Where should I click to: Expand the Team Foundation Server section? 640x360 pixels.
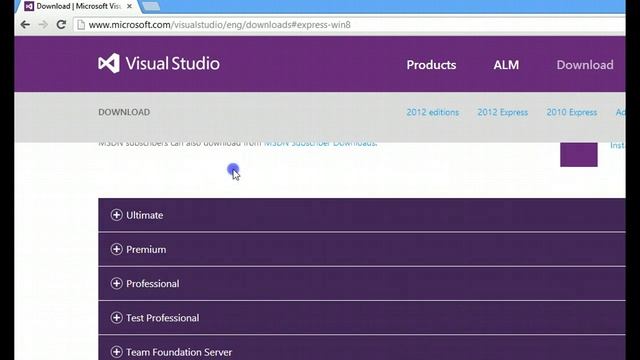[362, 348]
